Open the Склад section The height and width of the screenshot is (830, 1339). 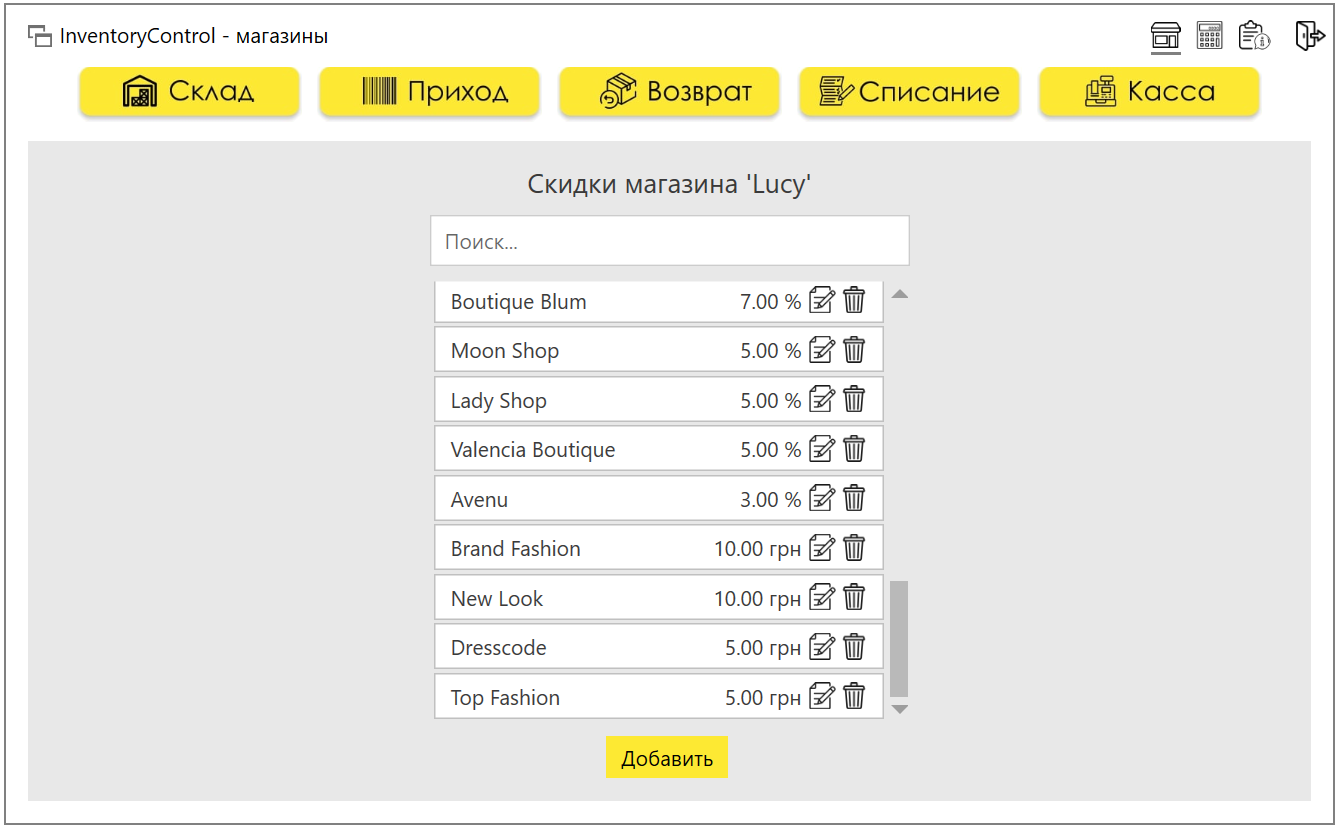click(x=189, y=91)
